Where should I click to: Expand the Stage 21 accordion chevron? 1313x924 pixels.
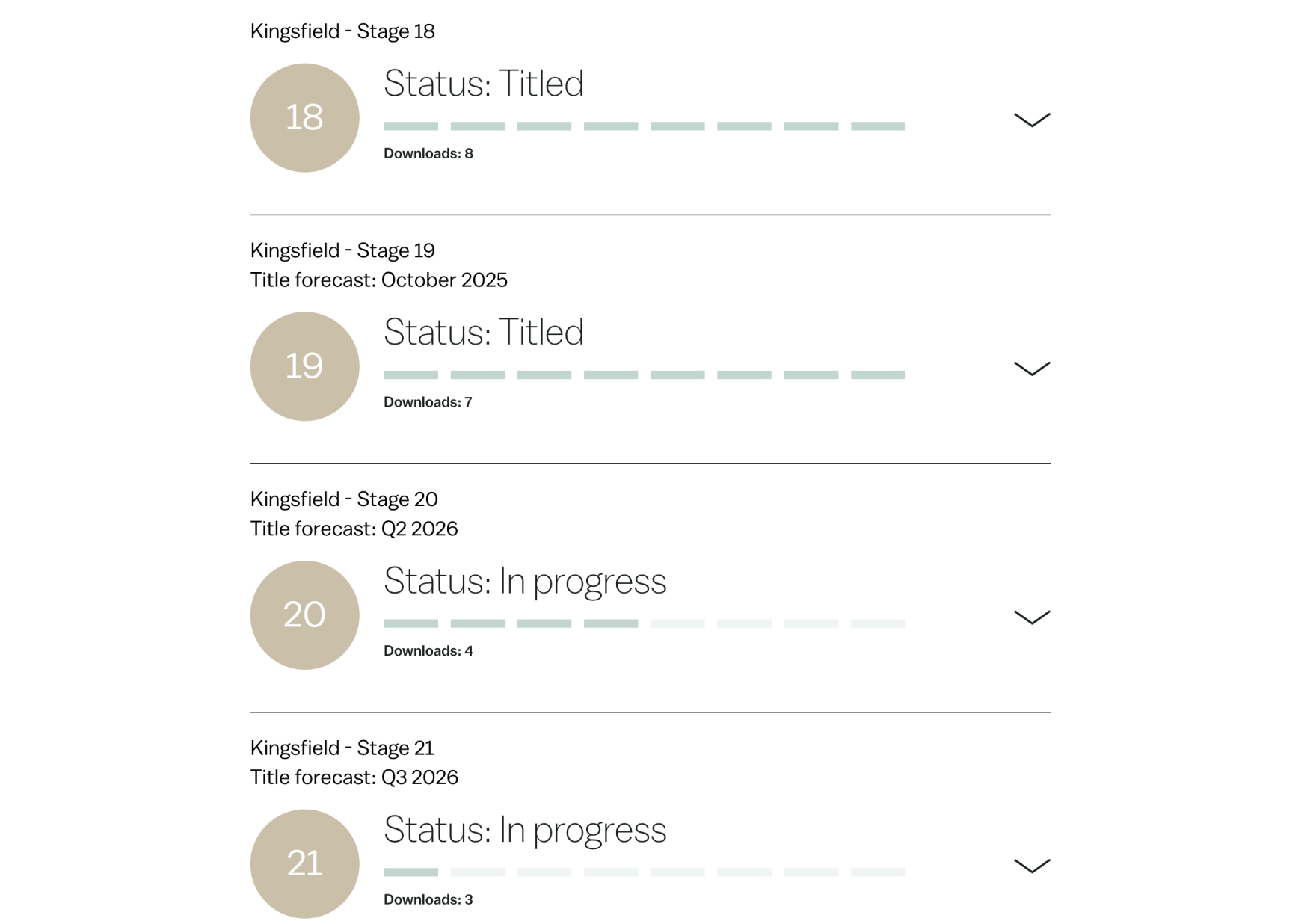click(1031, 866)
